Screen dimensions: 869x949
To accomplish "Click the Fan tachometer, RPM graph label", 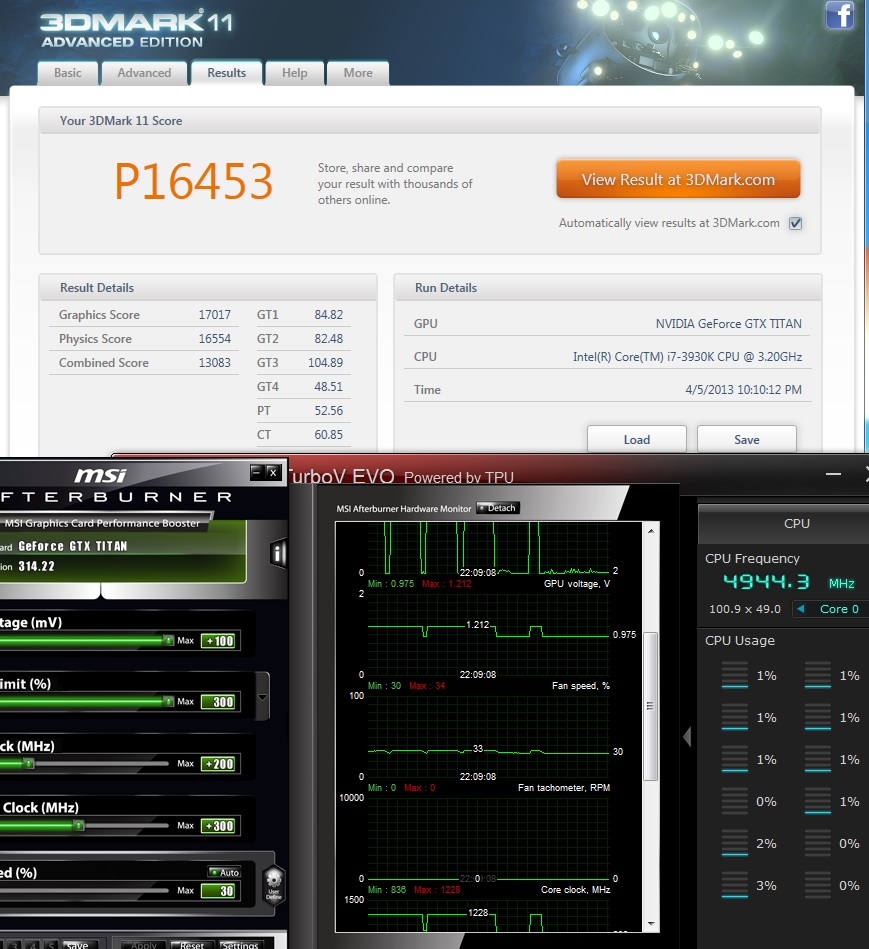I will tap(564, 787).
